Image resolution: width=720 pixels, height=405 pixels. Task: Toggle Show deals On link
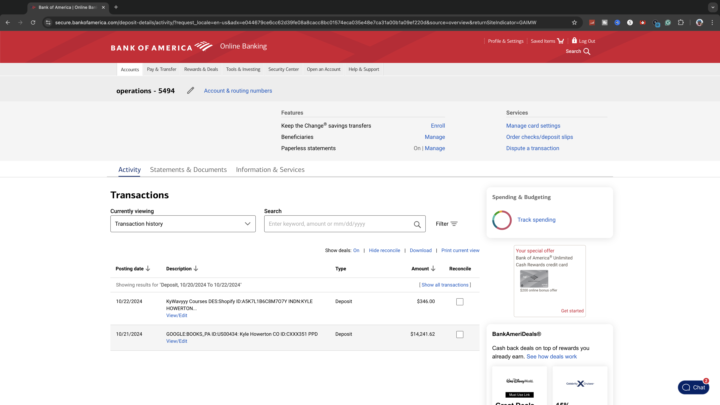[x=356, y=250]
